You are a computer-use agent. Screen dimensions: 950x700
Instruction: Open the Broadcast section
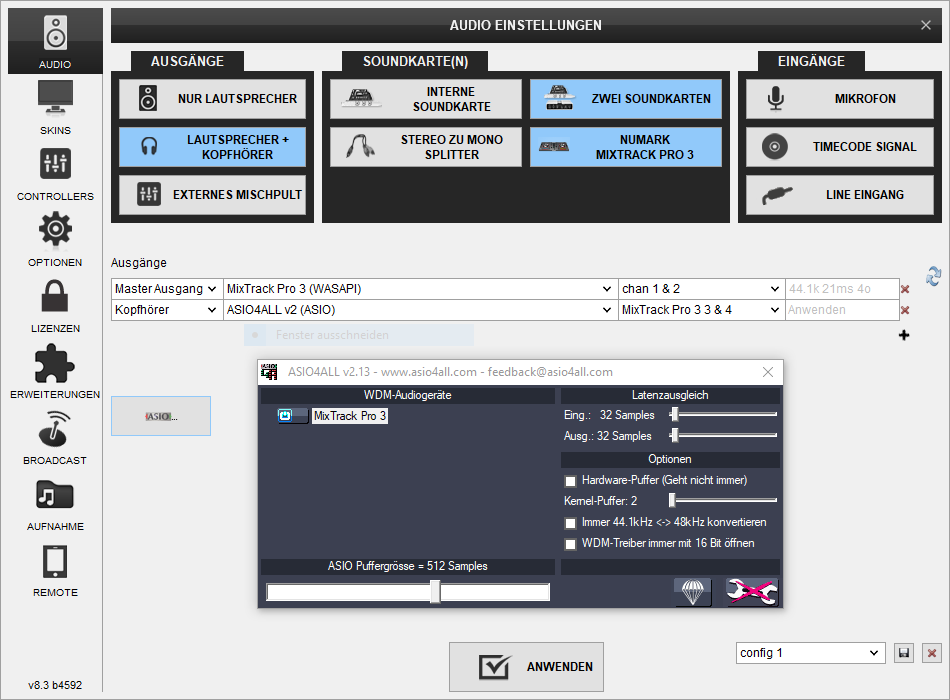(x=55, y=438)
